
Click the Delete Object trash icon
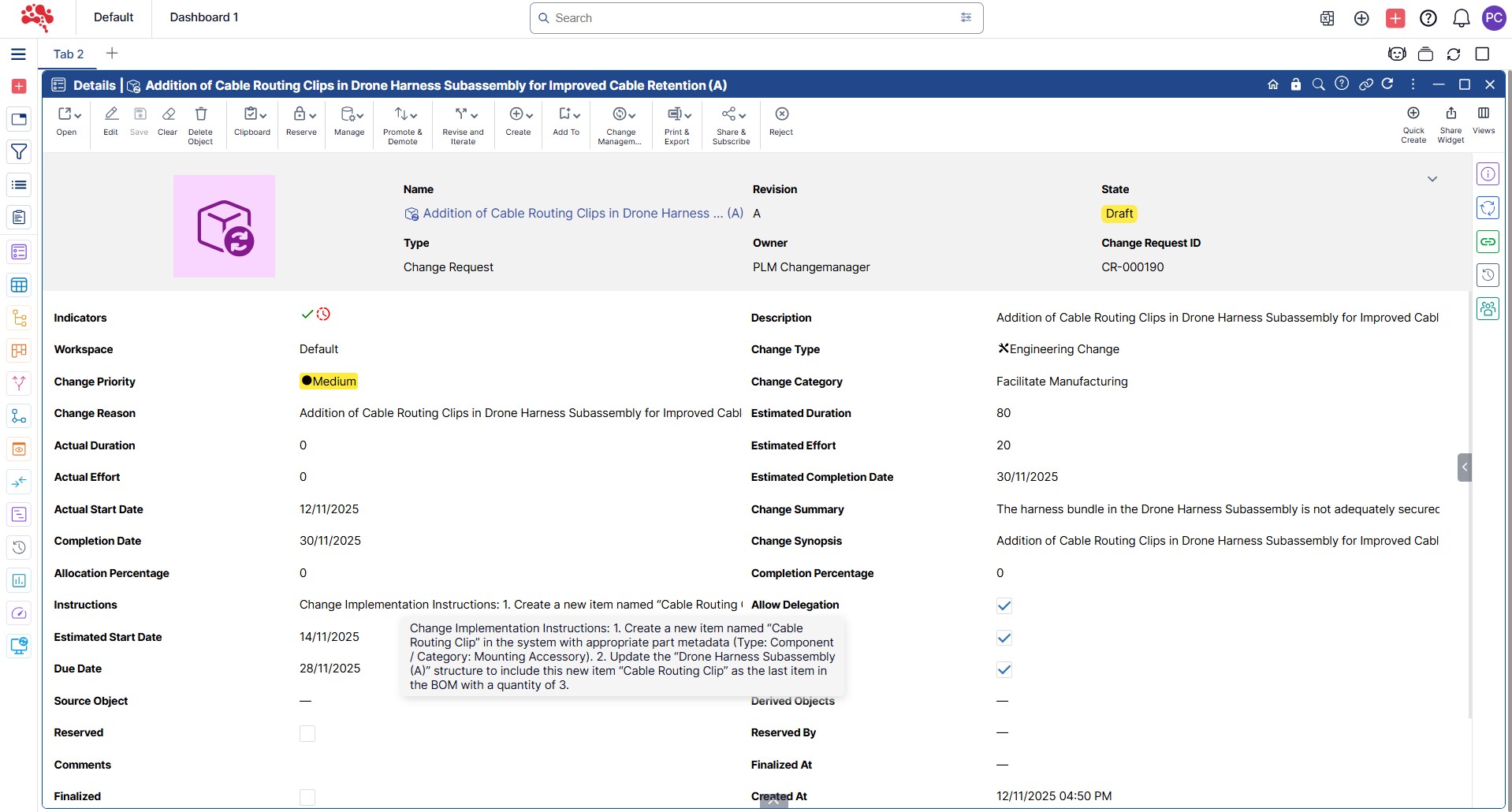pos(200,115)
